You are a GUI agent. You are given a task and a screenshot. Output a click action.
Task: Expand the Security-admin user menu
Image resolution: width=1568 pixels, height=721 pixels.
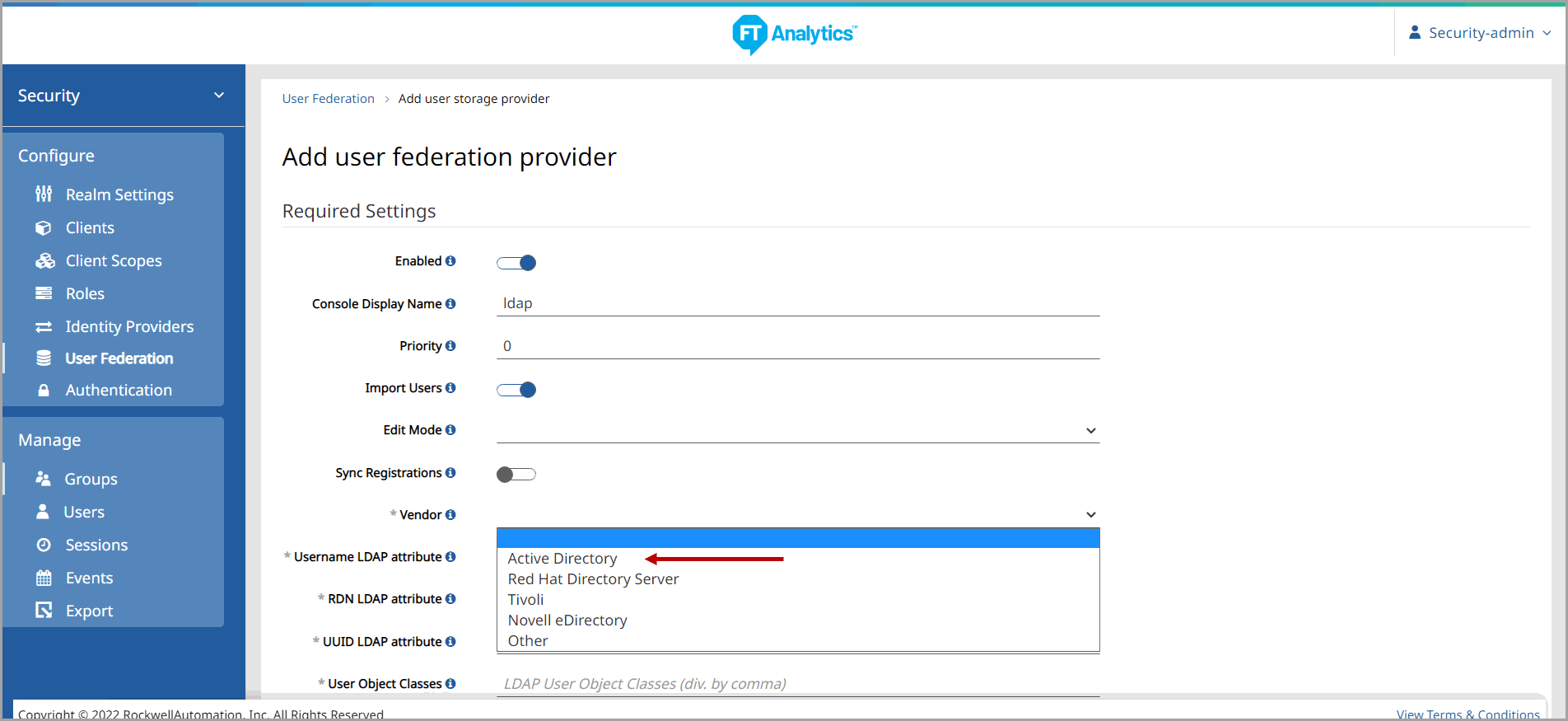tap(1481, 33)
